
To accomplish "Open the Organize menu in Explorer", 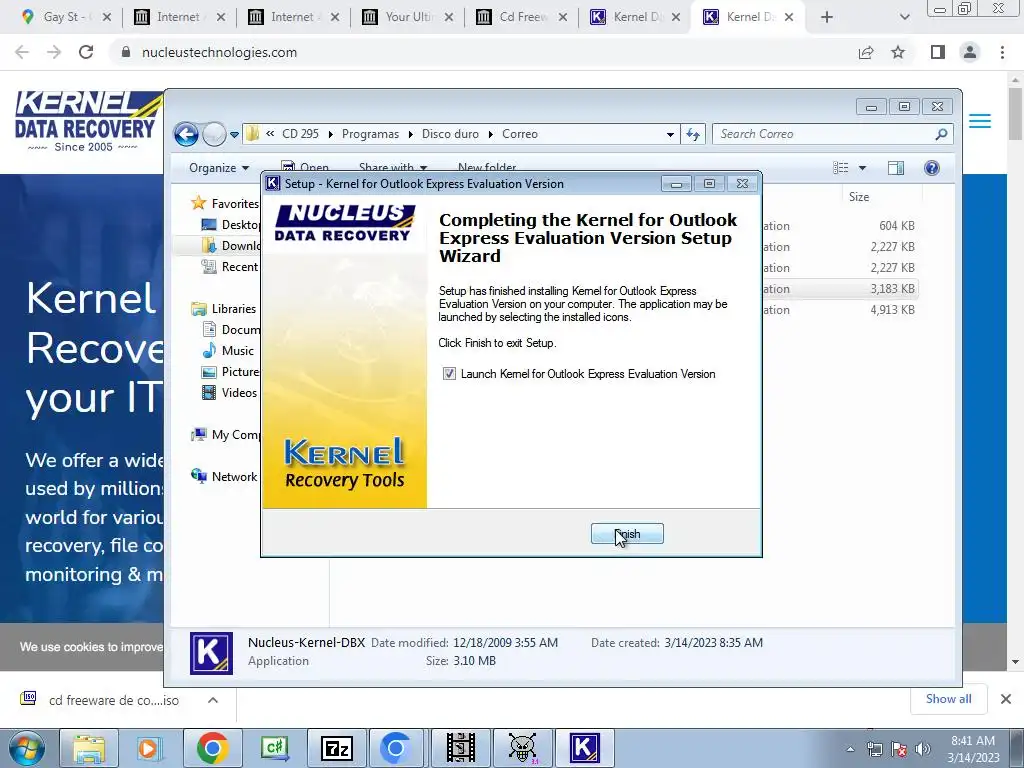I will (219, 168).
